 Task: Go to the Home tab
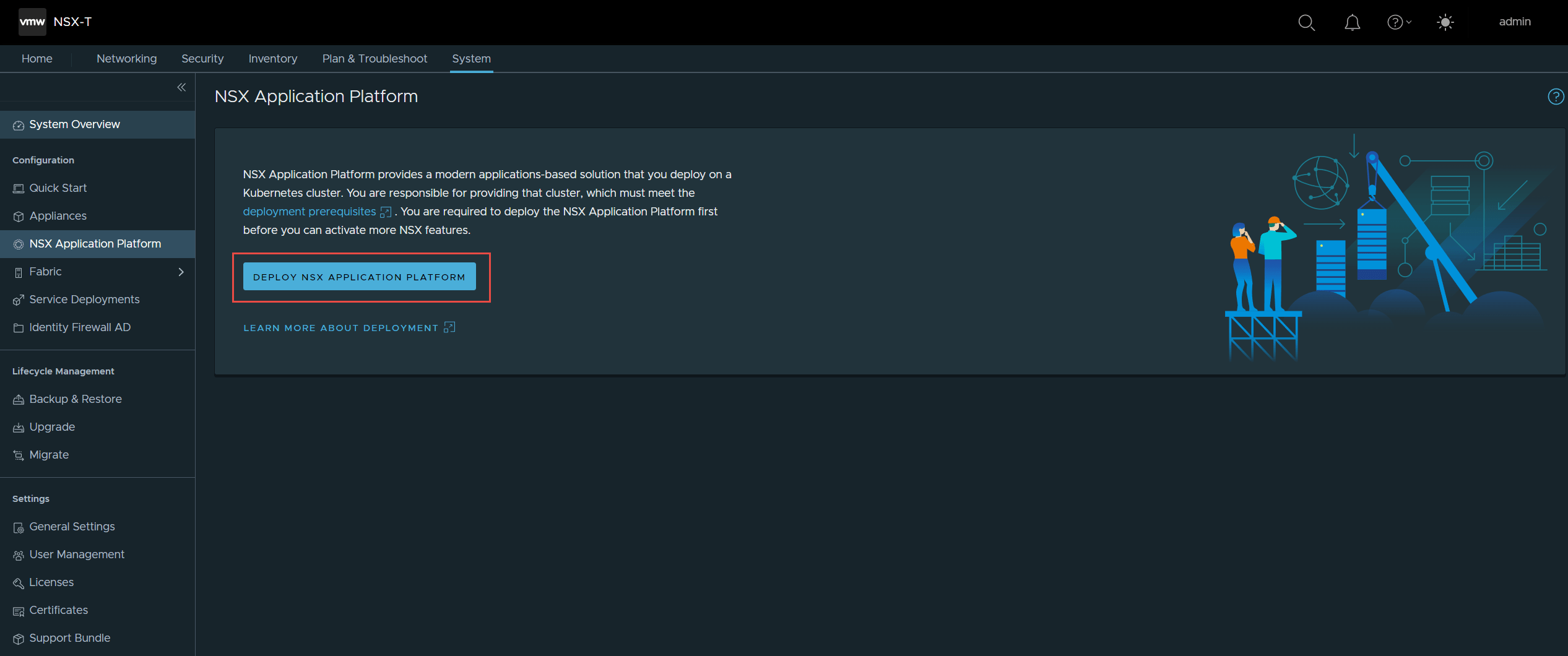click(x=37, y=59)
